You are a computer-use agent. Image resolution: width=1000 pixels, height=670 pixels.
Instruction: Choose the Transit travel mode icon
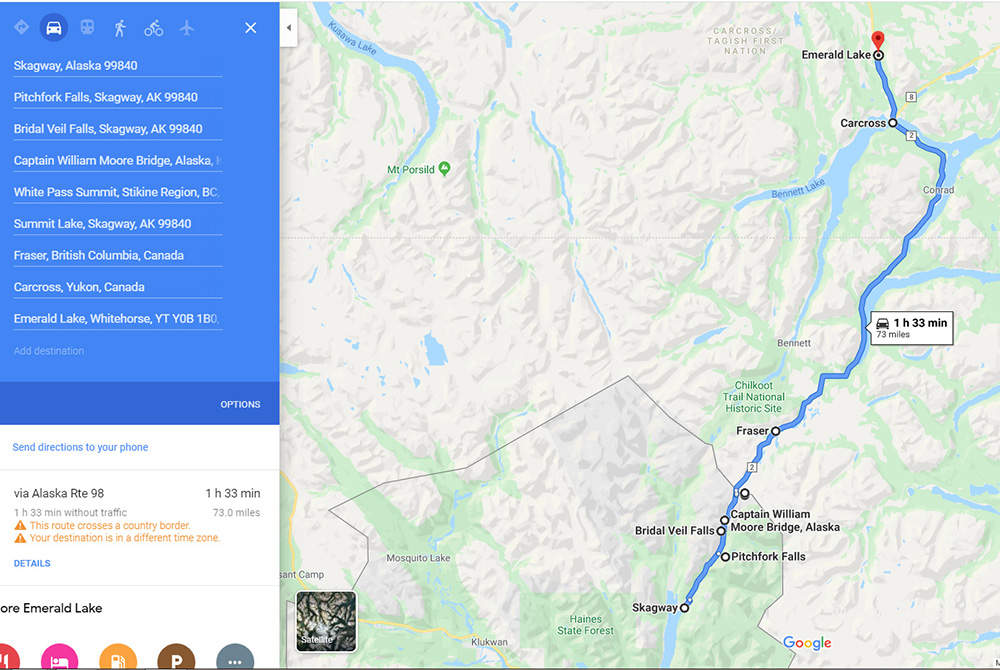point(87,27)
